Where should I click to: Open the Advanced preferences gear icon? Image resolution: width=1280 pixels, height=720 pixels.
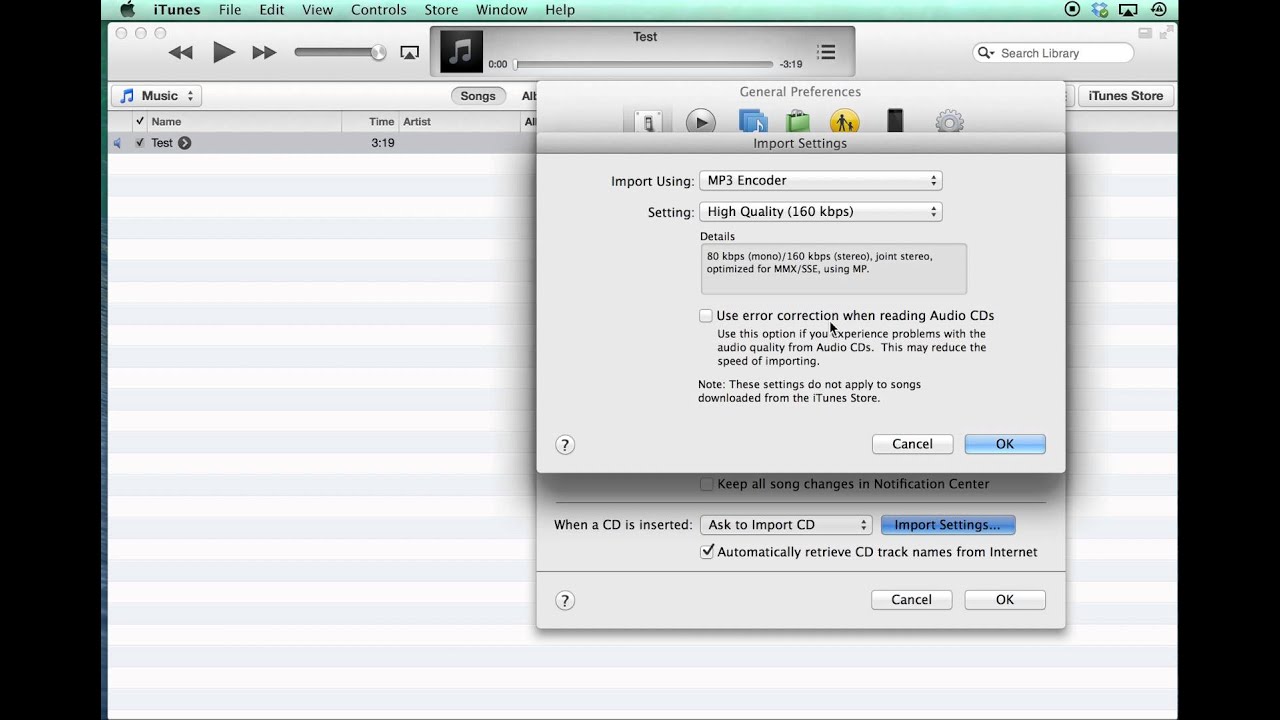[x=949, y=122]
